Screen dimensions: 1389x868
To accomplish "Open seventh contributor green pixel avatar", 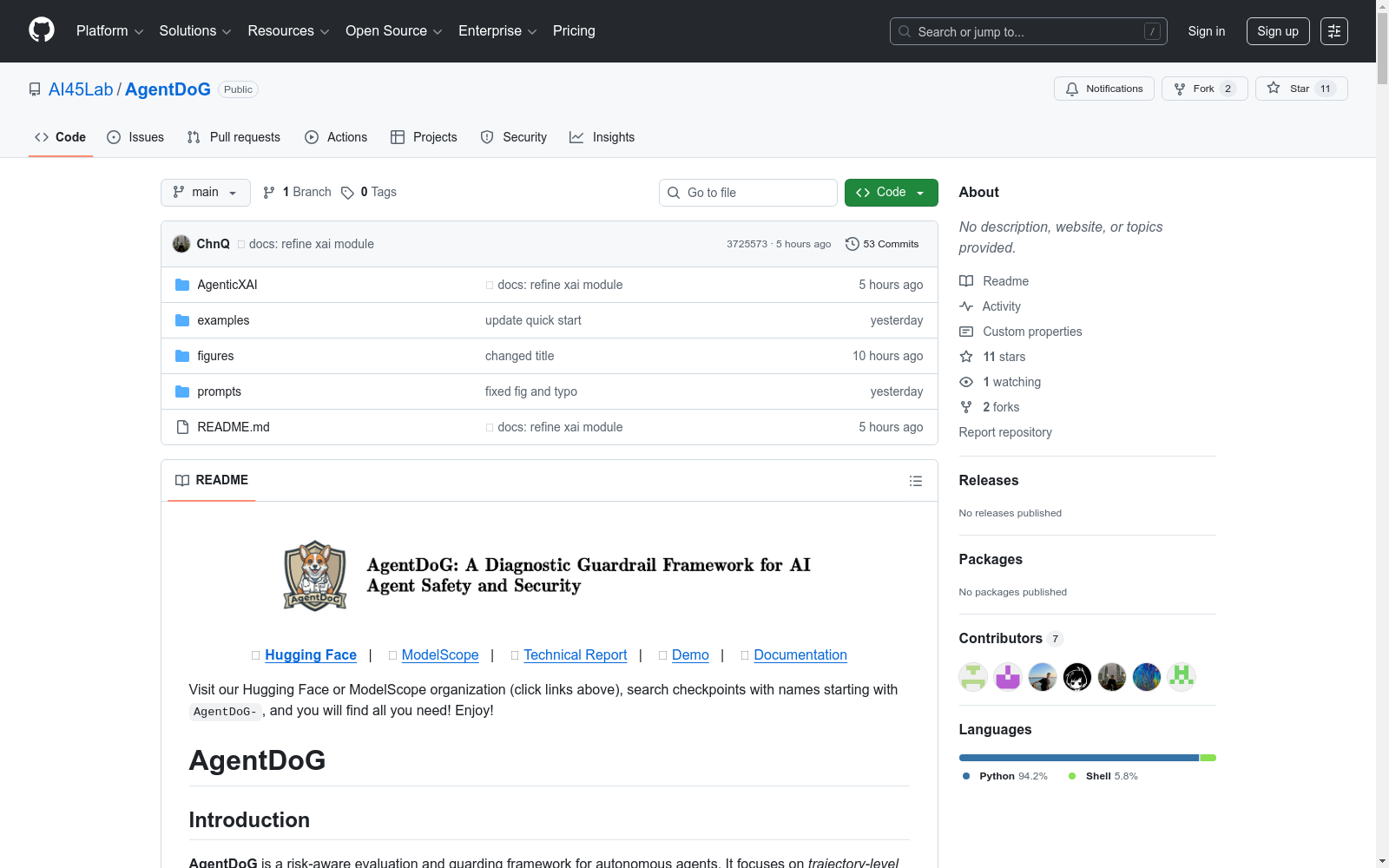I will pyautogui.click(x=1182, y=677).
